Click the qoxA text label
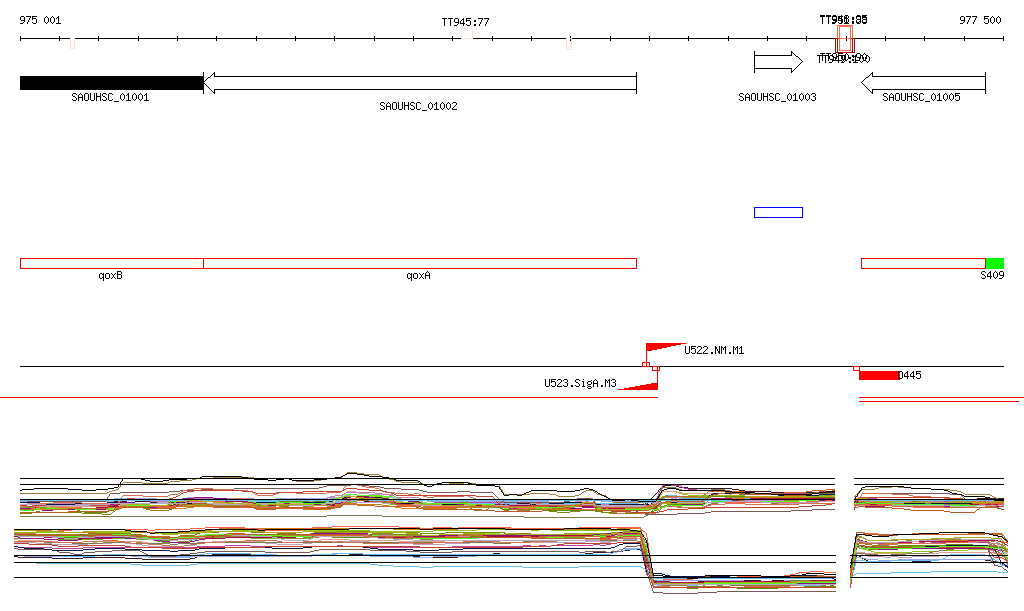The image size is (1024, 611). point(418,275)
